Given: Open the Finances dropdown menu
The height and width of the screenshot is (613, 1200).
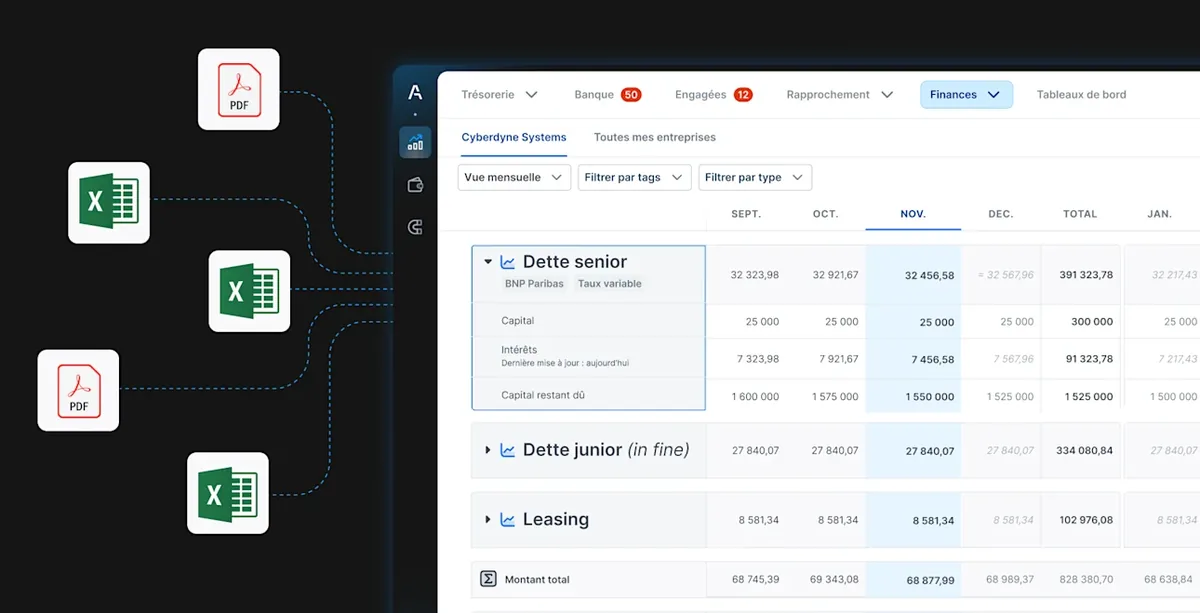Looking at the screenshot, I should (x=966, y=95).
